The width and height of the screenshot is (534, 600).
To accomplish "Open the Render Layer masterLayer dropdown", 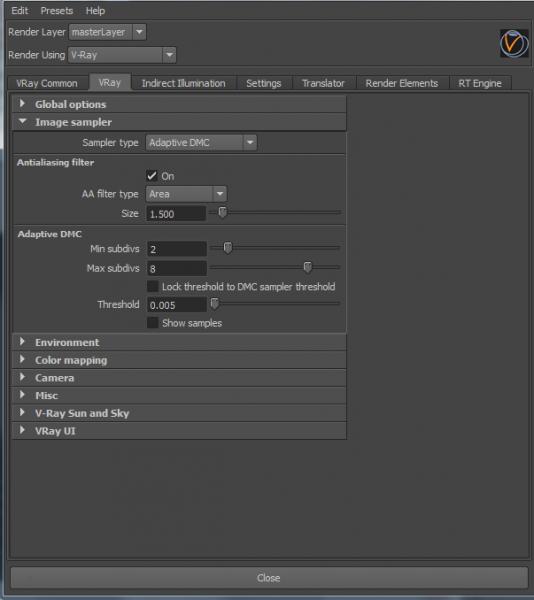I will click(107, 32).
